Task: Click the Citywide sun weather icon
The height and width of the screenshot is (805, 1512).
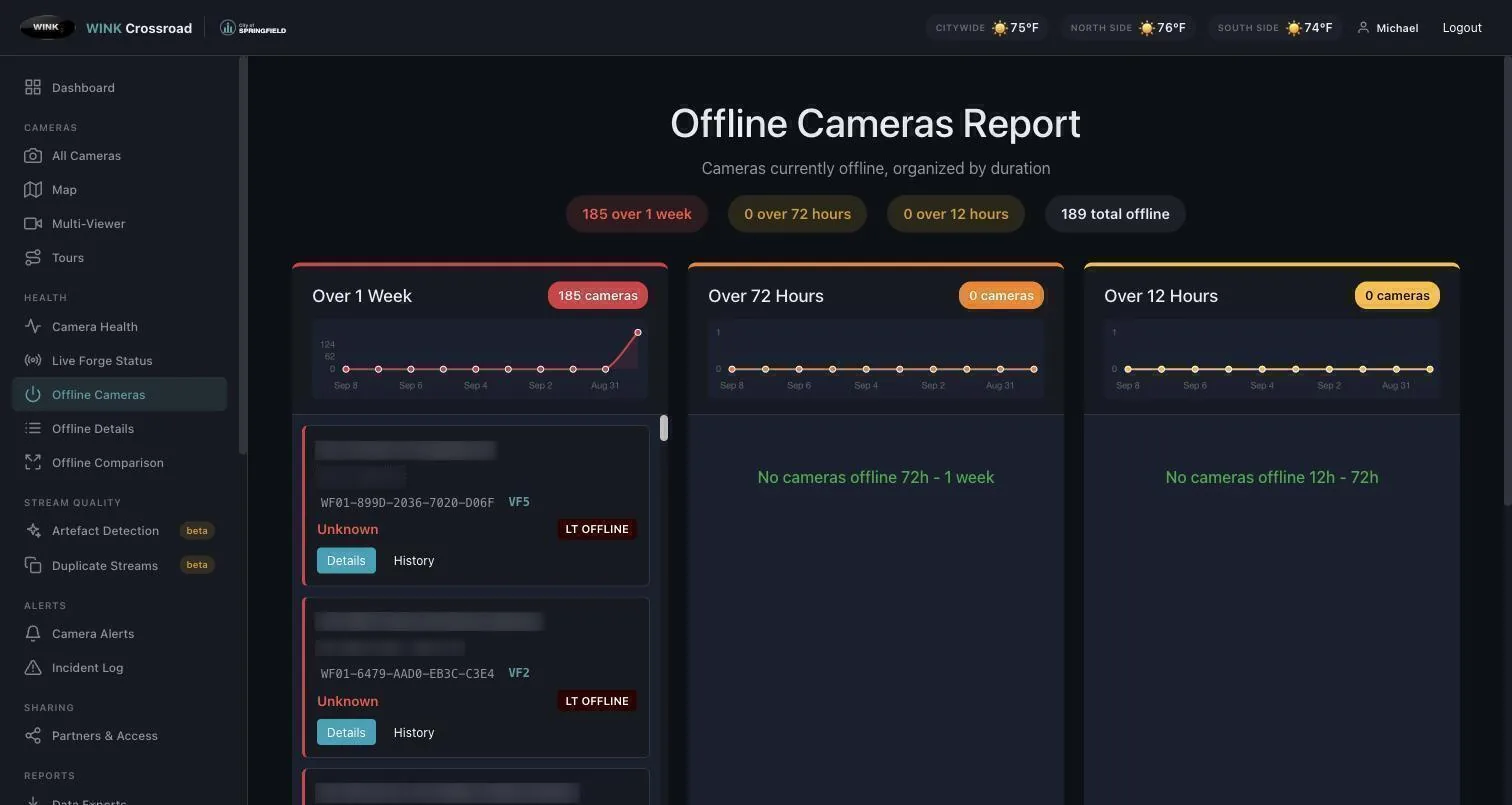Action: 999,28
